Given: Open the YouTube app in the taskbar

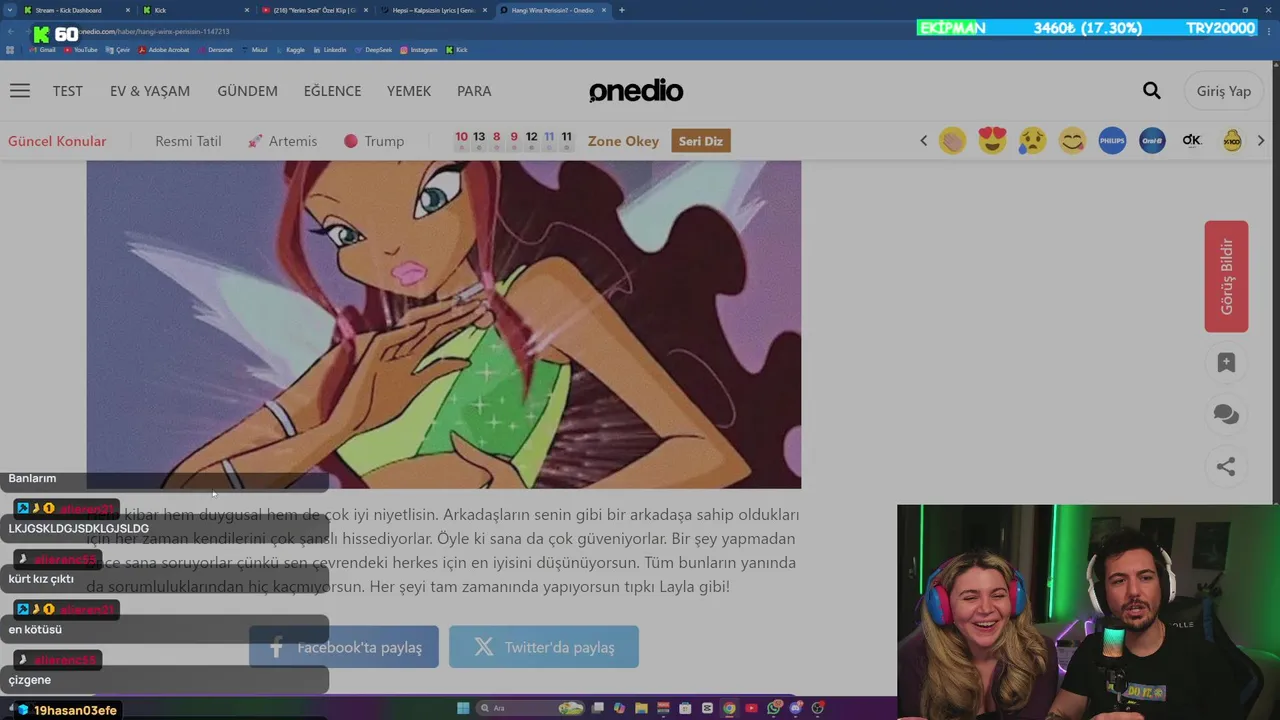Looking at the screenshot, I should (x=751, y=708).
